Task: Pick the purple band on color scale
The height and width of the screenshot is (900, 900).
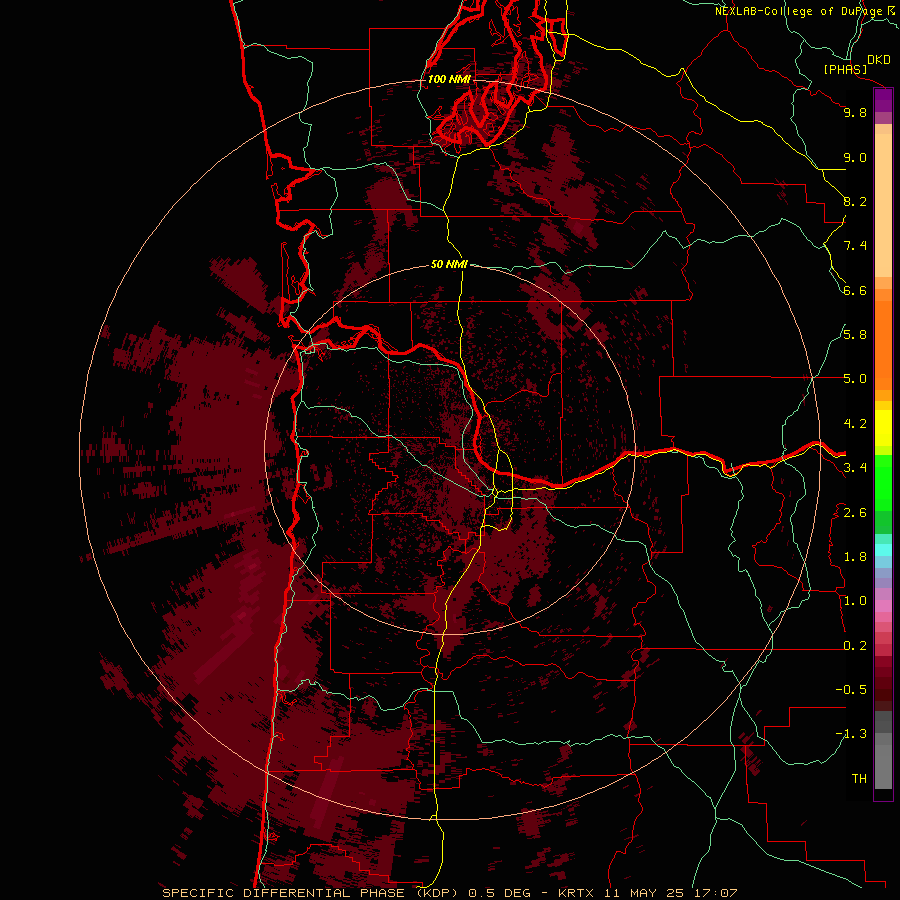Action: (883, 100)
